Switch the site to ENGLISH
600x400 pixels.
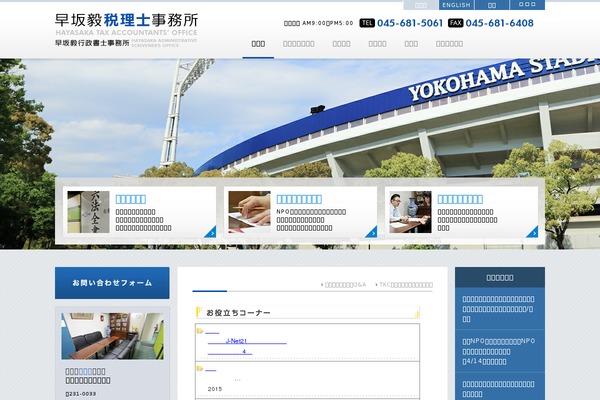pyautogui.click(x=456, y=5)
